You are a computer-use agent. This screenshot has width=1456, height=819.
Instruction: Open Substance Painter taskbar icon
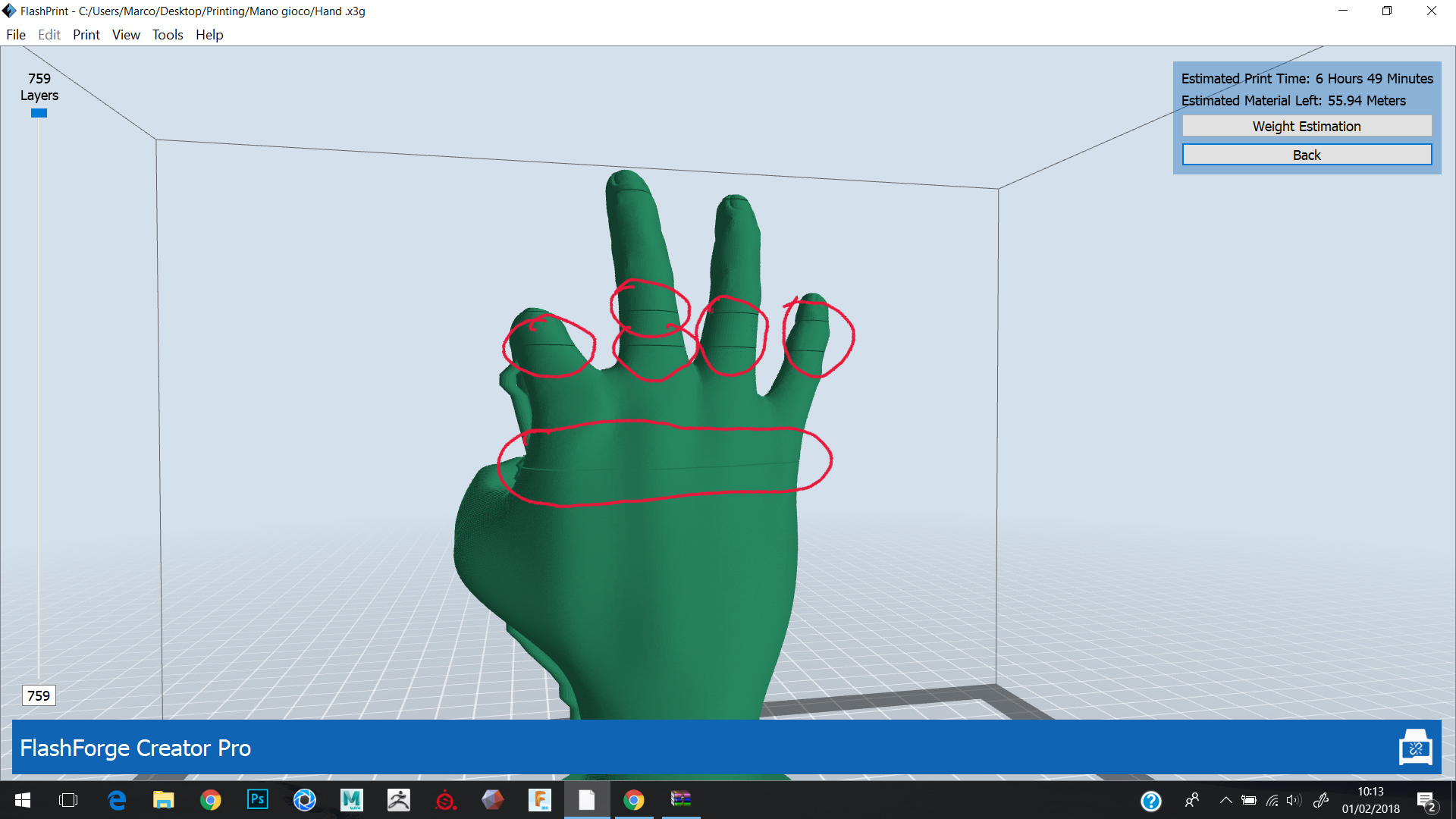coord(446,799)
